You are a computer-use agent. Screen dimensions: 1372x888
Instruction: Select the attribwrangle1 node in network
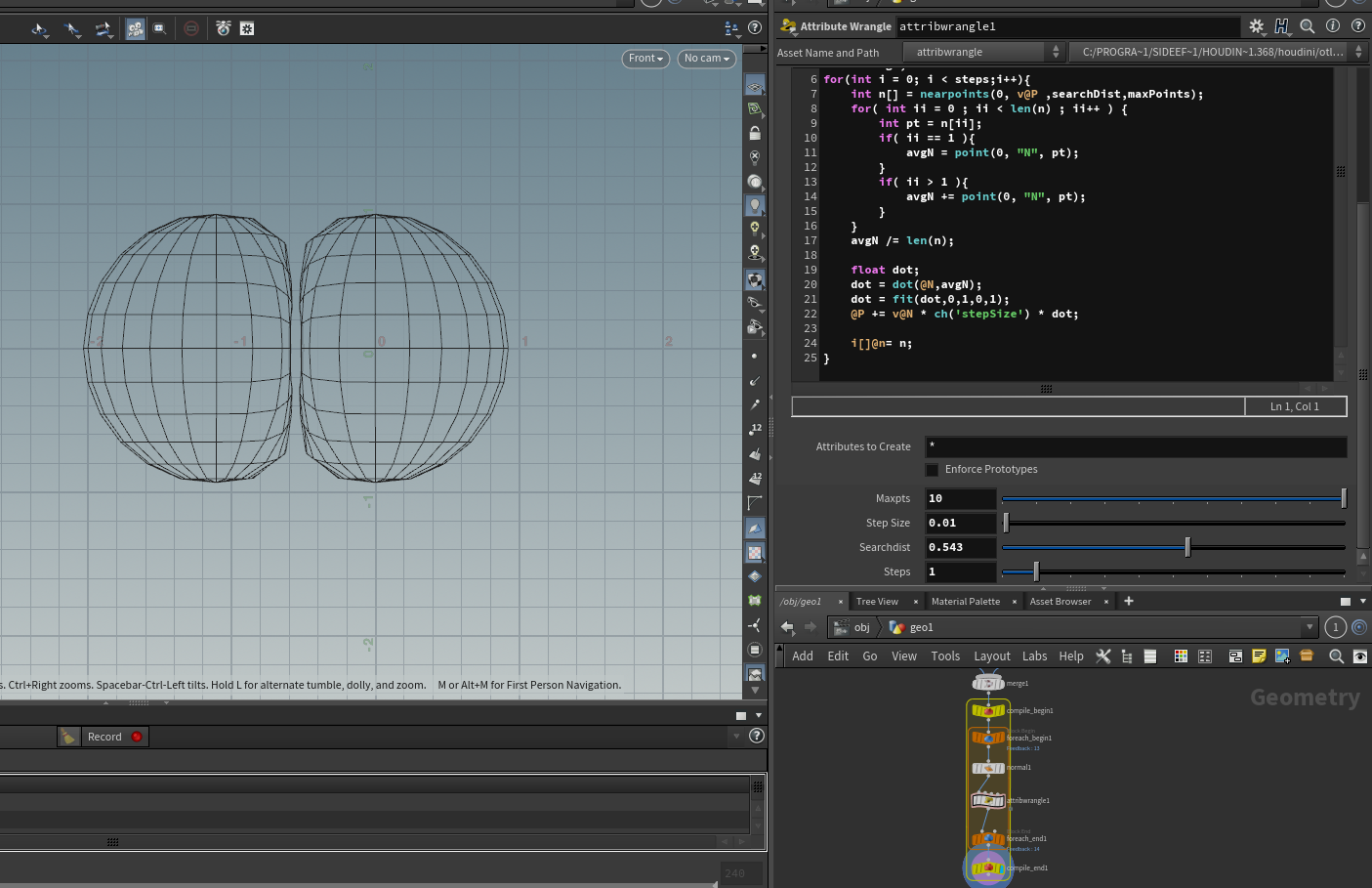(x=987, y=801)
